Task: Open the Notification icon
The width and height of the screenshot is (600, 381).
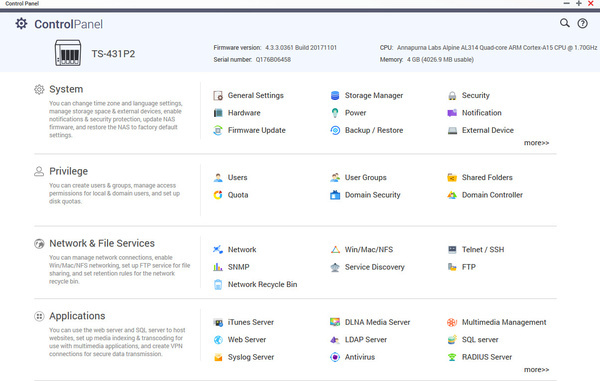Action: point(452,113)
